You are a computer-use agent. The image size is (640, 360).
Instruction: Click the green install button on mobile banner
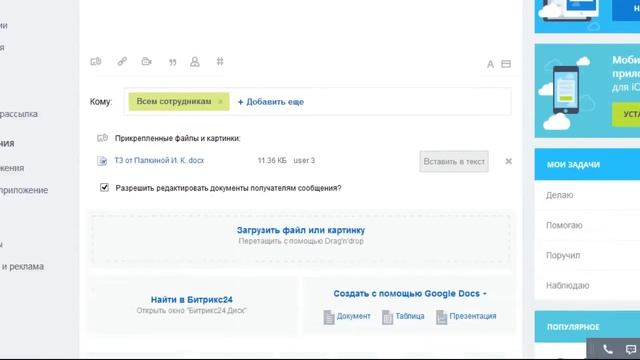tap(626, 115)
